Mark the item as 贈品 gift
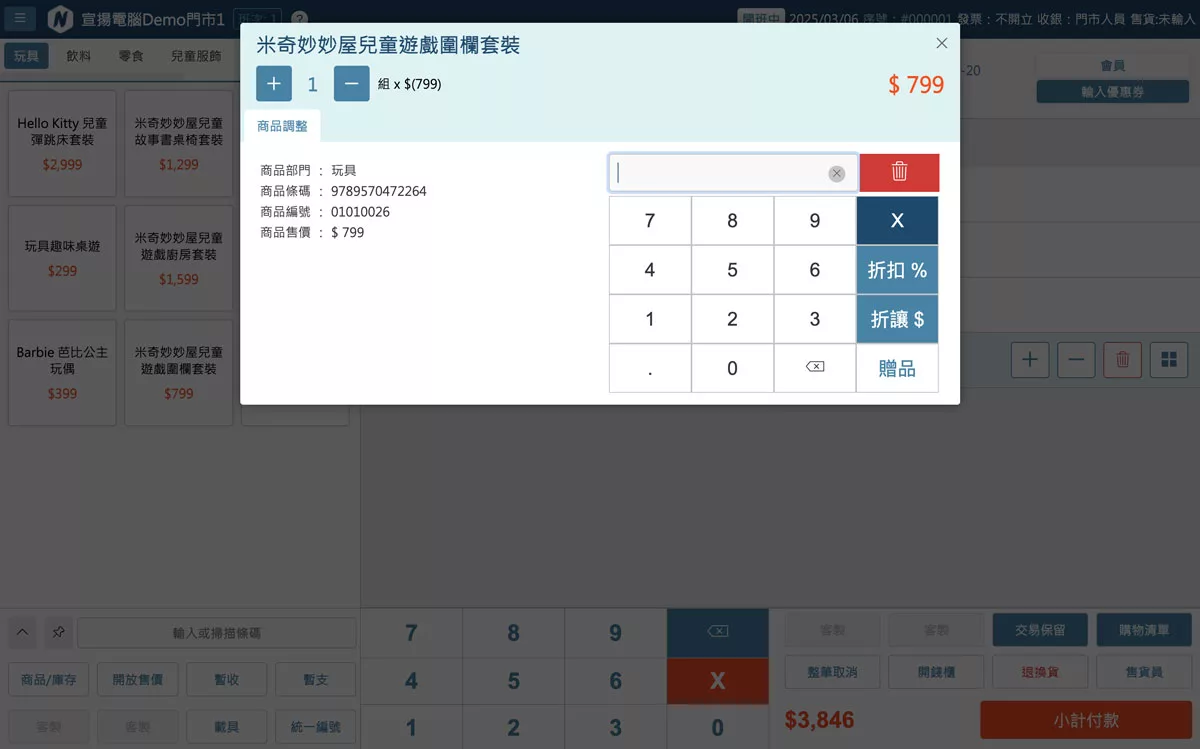The image size is (1200, 749). pyautogui.click(x=897, y=369)
